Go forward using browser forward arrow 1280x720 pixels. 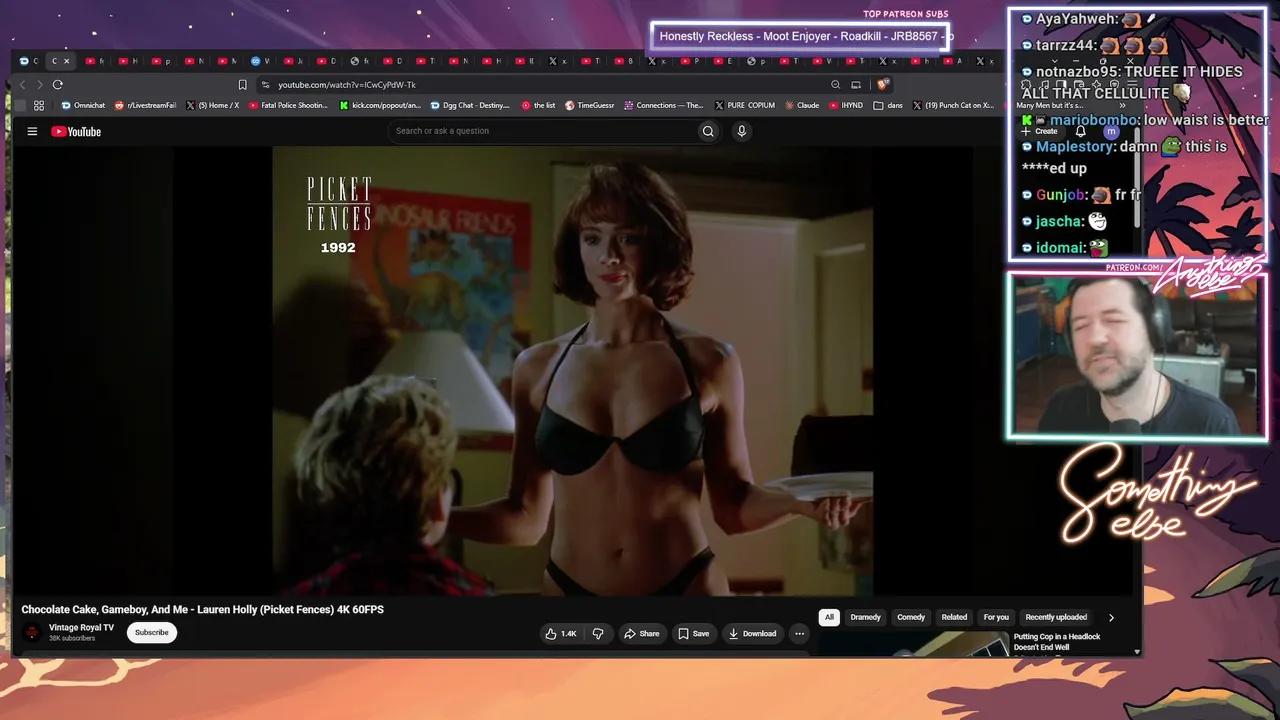[x=39, y=85]
